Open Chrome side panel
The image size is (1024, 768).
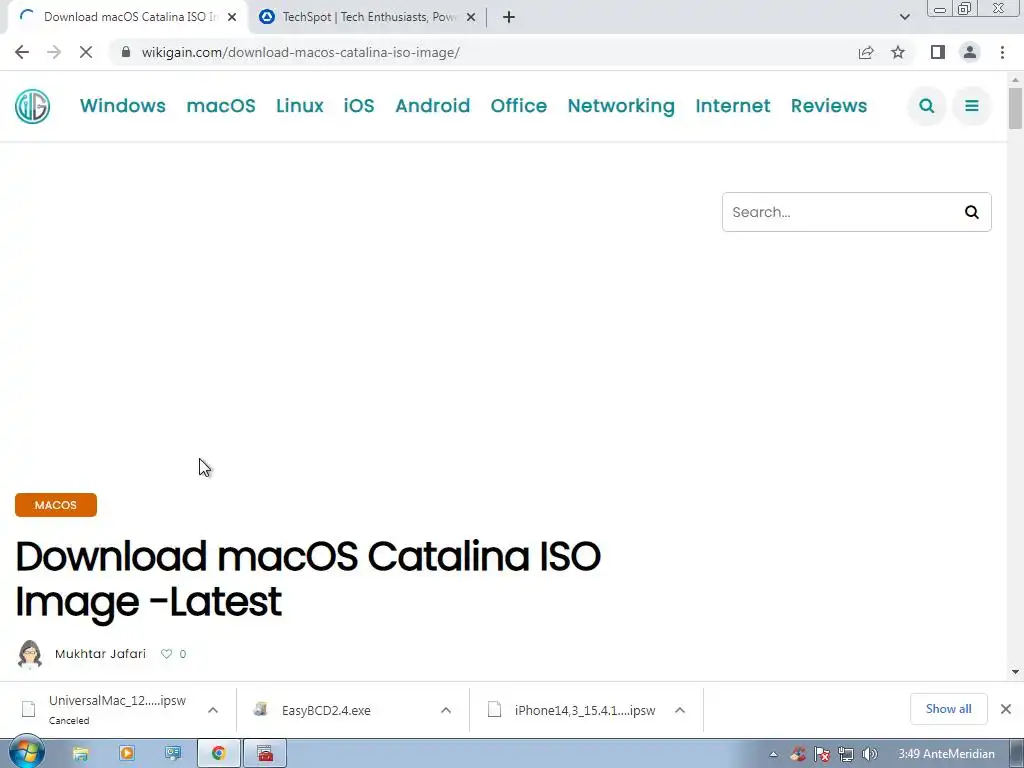pos(938,52)
